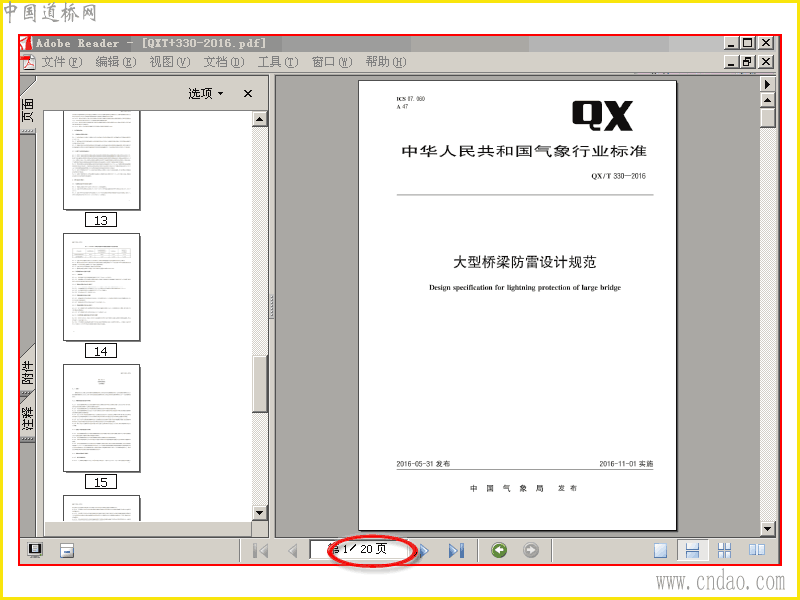
Task: Select page 14 thumbnail
Action: (x=102, y=287)
